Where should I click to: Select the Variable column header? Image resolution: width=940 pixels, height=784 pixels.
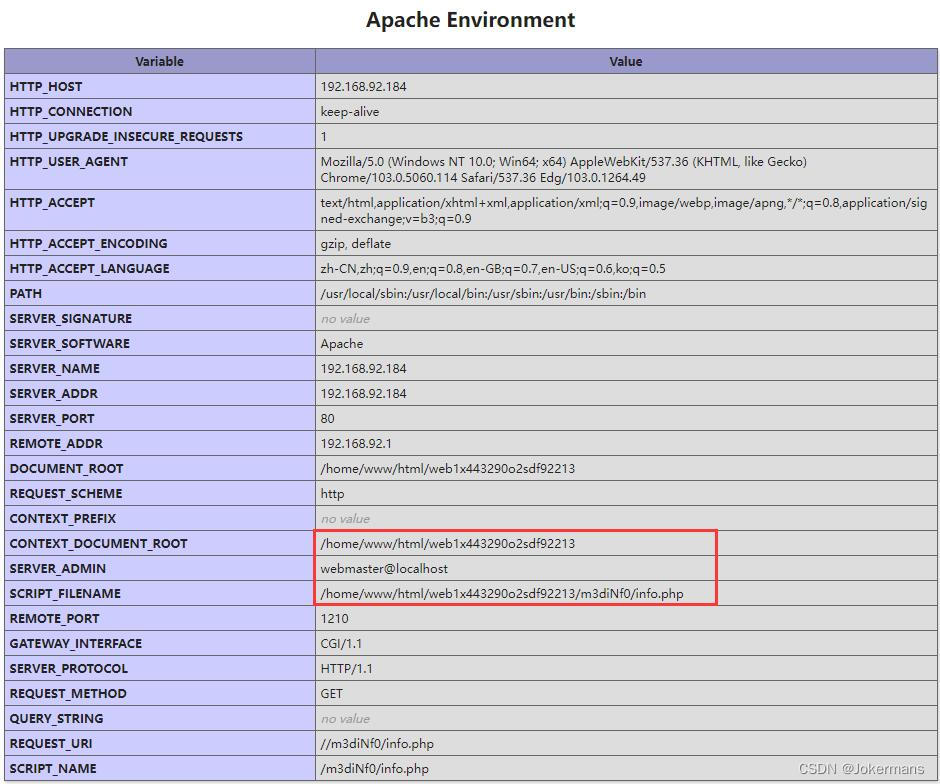point(159,62)
